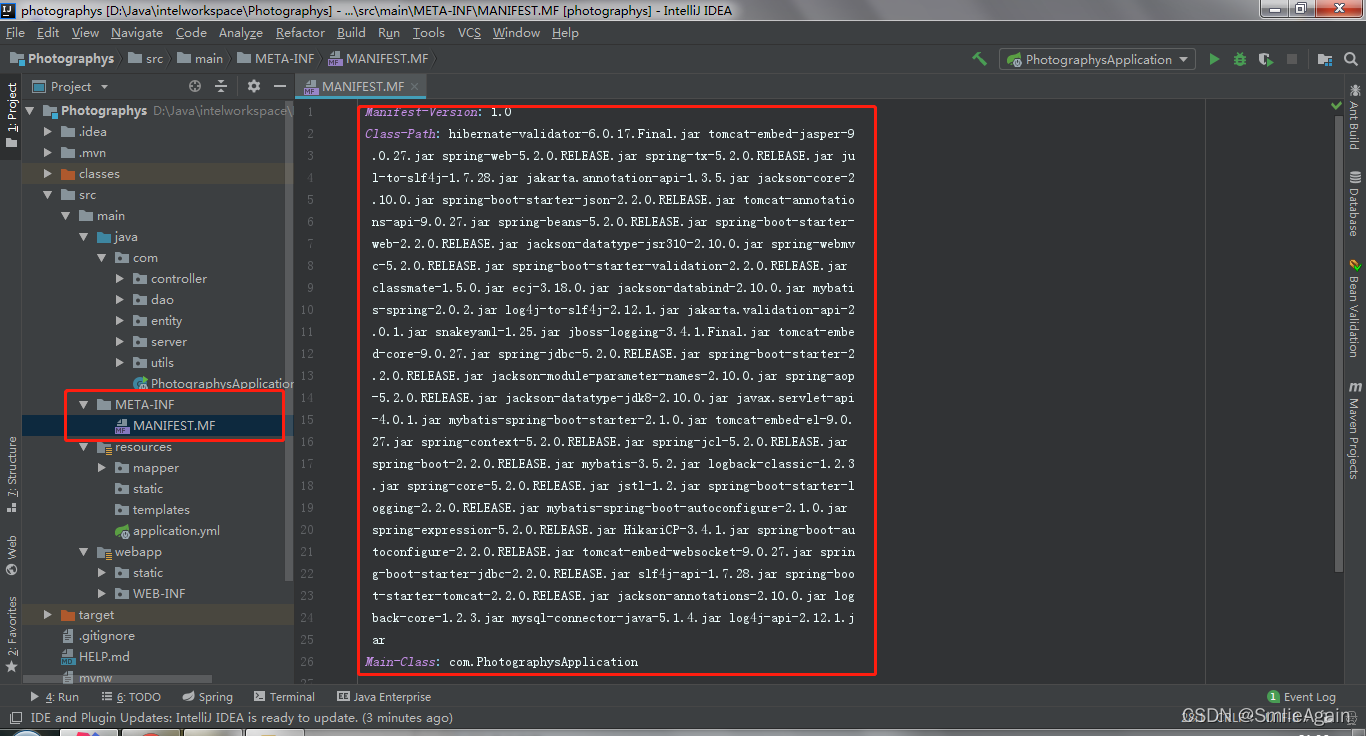The width and height of the screenshot is (1366, 736).
Task: Open the Refactor menu
Action: [301, 33]
